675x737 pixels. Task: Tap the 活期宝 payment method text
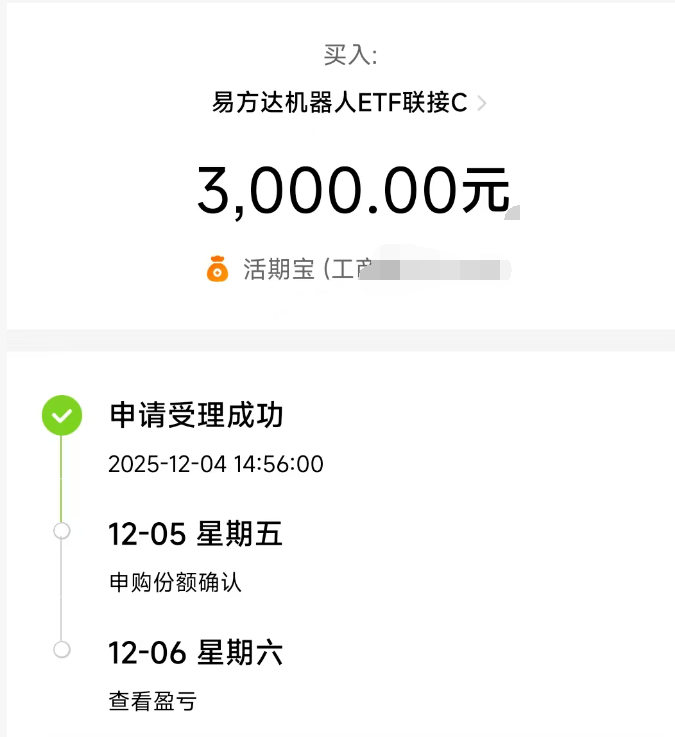point(278,269)
